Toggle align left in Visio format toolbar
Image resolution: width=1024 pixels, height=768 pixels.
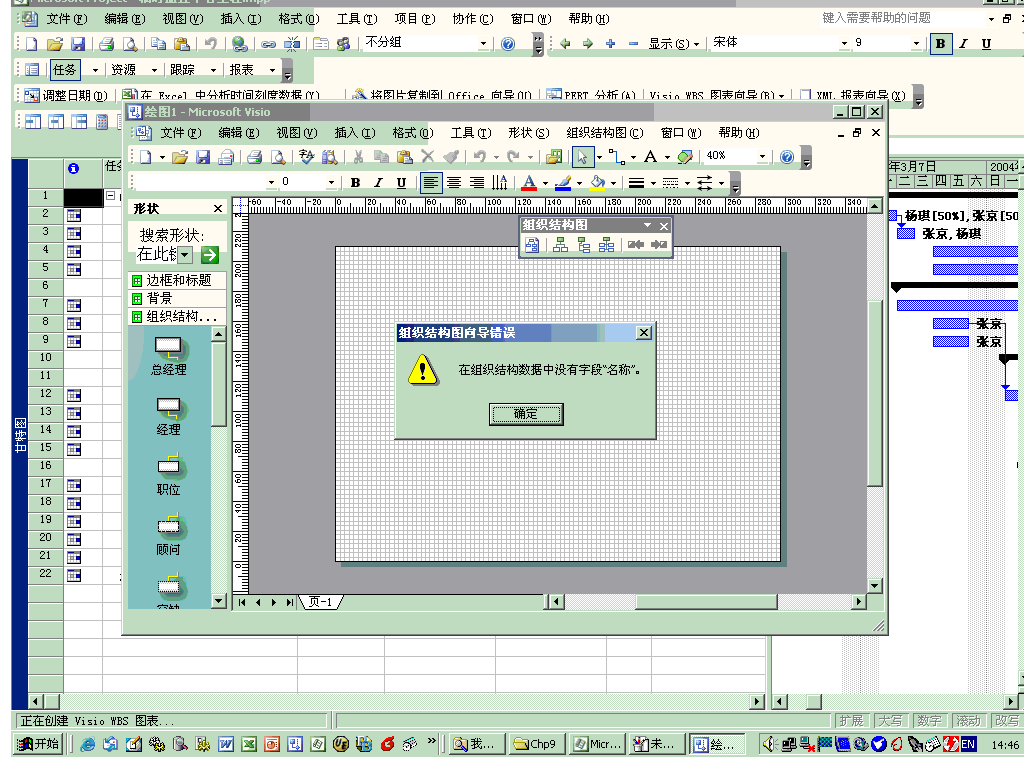pos(430,183)
